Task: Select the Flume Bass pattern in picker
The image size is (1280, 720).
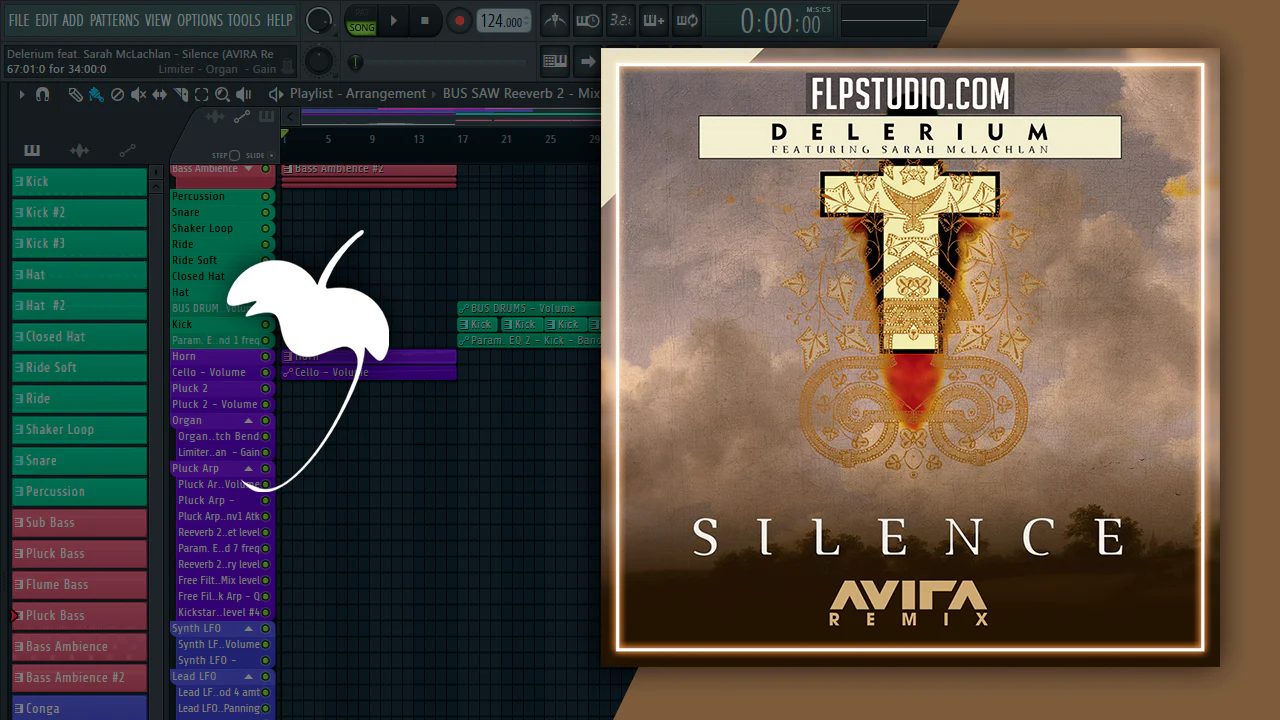Action: [80, 584]
